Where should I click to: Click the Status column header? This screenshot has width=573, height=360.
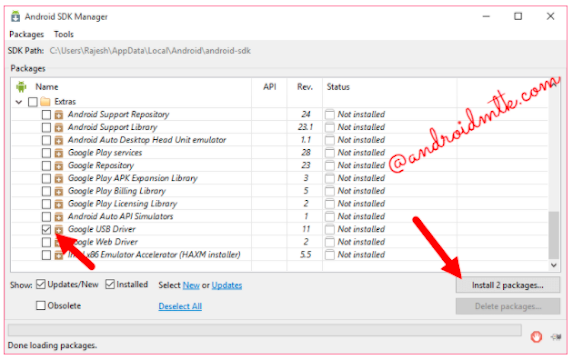coord(338,87)
